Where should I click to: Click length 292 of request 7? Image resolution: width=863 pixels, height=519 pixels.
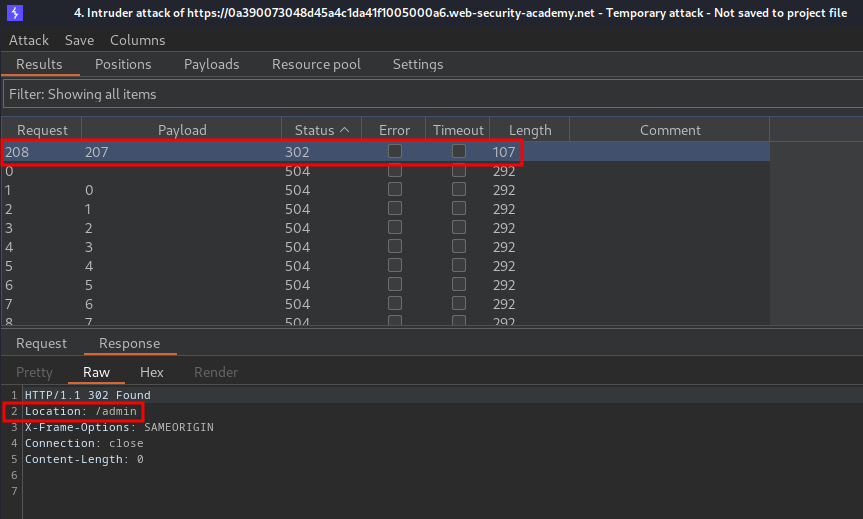coord(504,304)
